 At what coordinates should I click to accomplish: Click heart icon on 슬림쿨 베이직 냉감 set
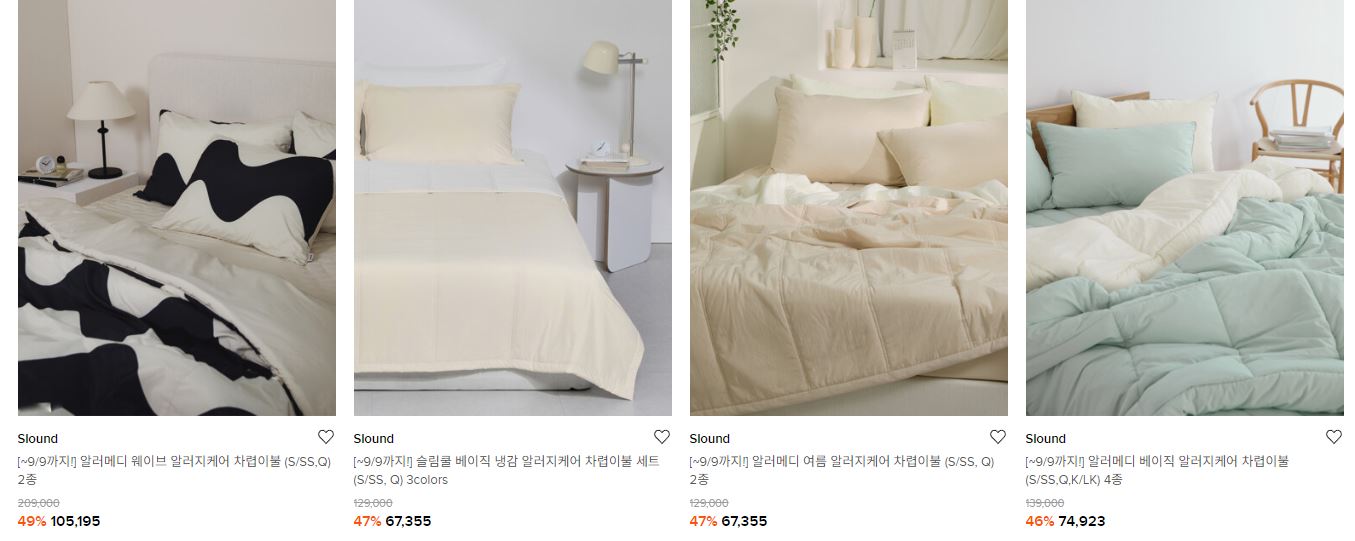point(662,437)
